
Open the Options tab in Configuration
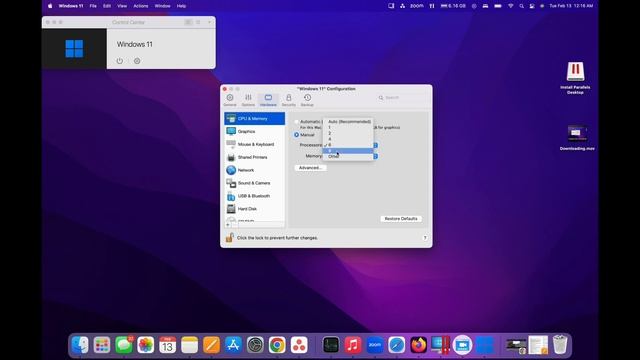tap(248, 100)
